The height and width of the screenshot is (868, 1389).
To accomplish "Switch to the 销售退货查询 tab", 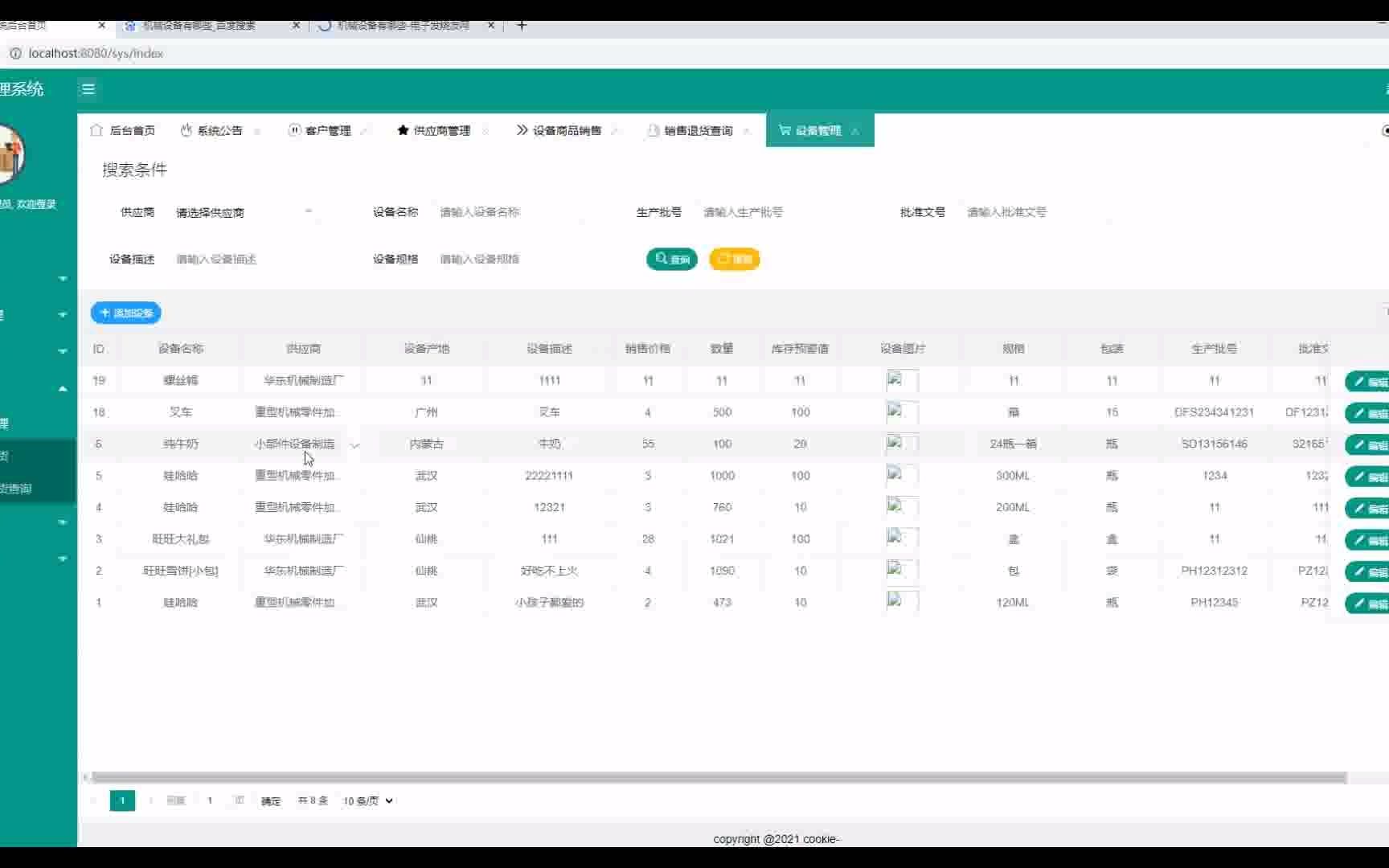I will click(698, 130).
